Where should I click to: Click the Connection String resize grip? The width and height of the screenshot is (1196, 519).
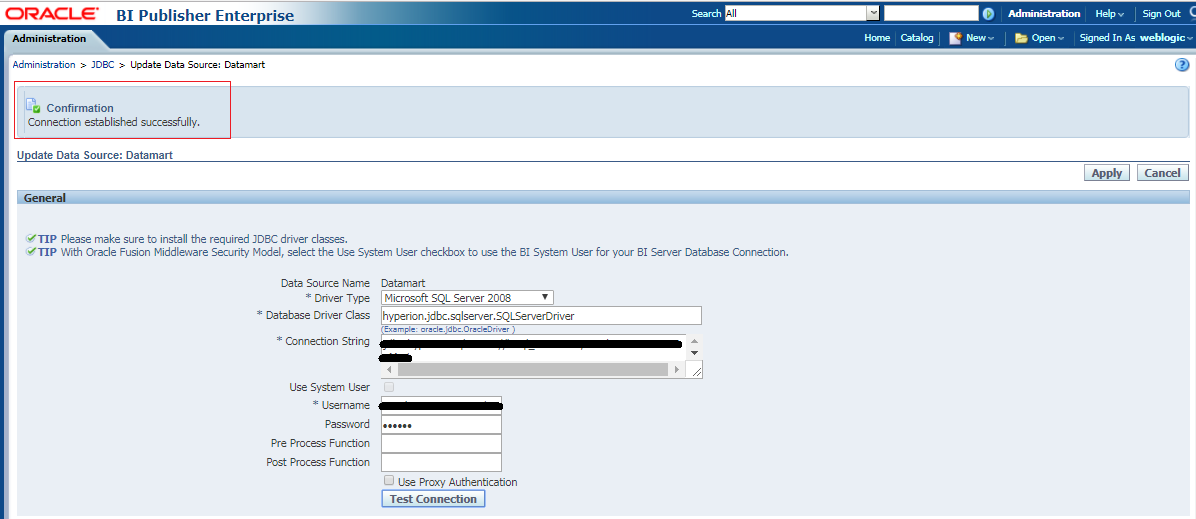click(695, 370)
